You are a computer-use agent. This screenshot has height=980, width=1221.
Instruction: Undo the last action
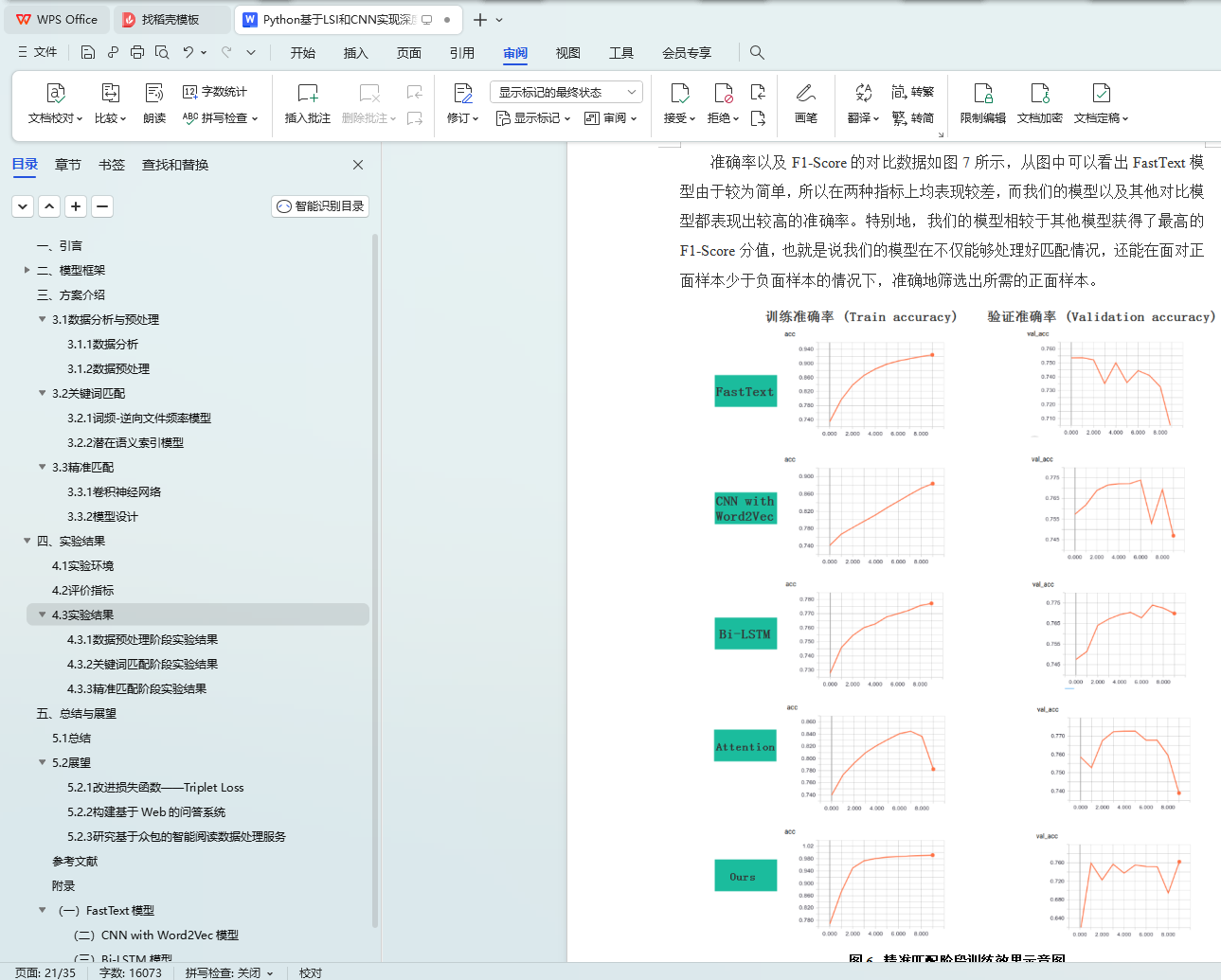(x=189, y=52)
